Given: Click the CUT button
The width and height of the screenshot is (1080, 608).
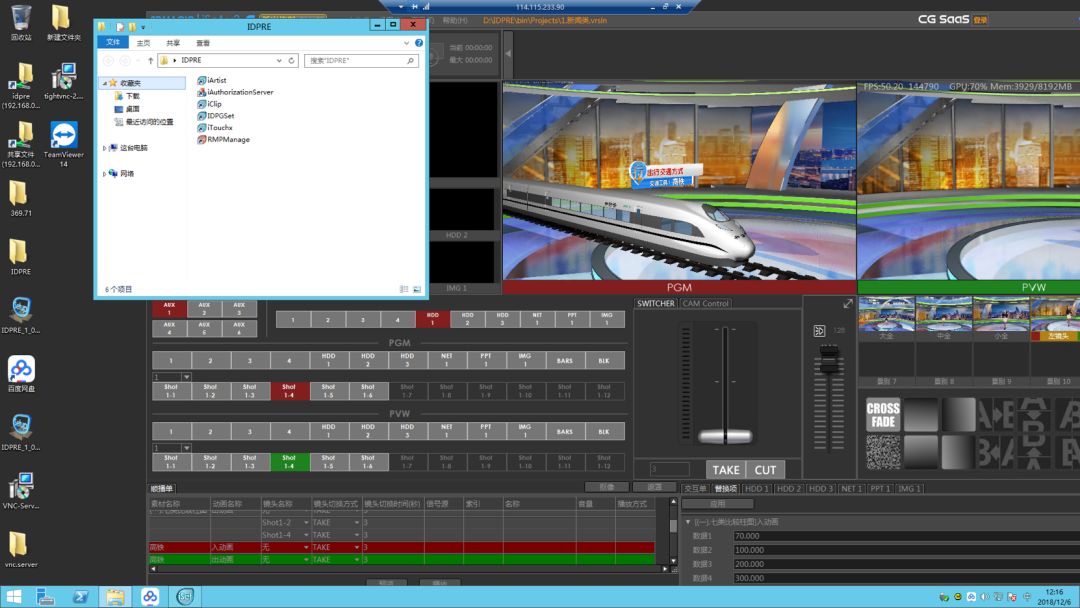Looking at the screenshot, I should [765, 470].
